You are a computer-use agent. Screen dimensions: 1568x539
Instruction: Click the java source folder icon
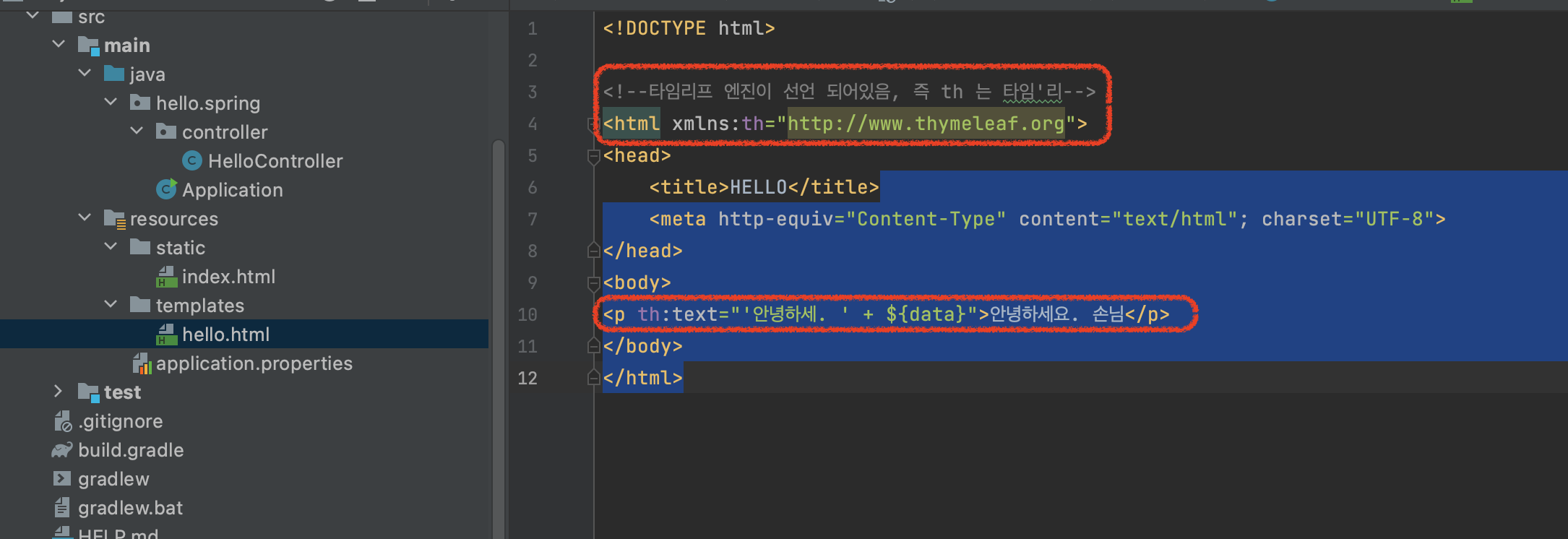click(x=114, y=74)
